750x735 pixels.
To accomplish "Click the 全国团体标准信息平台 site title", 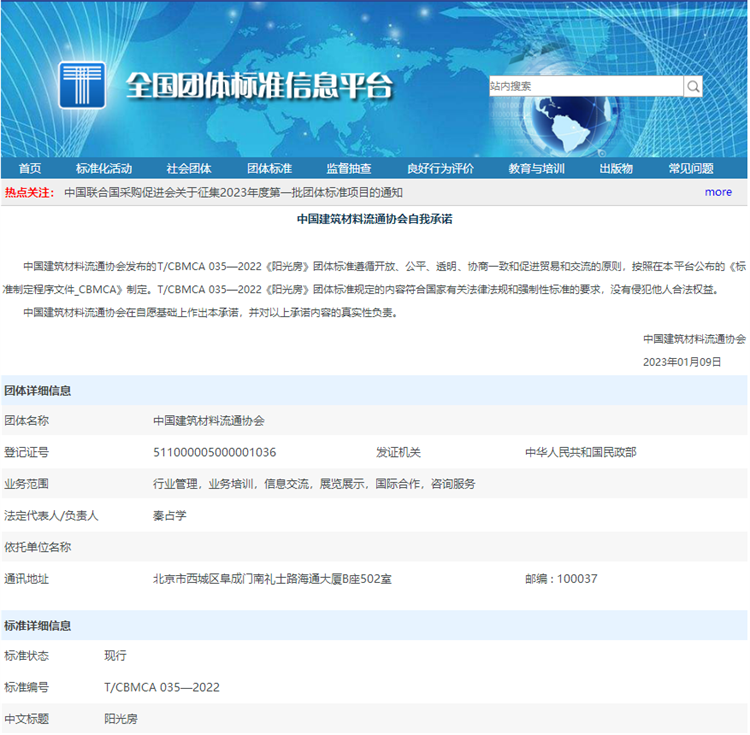I will click(259, 86).
